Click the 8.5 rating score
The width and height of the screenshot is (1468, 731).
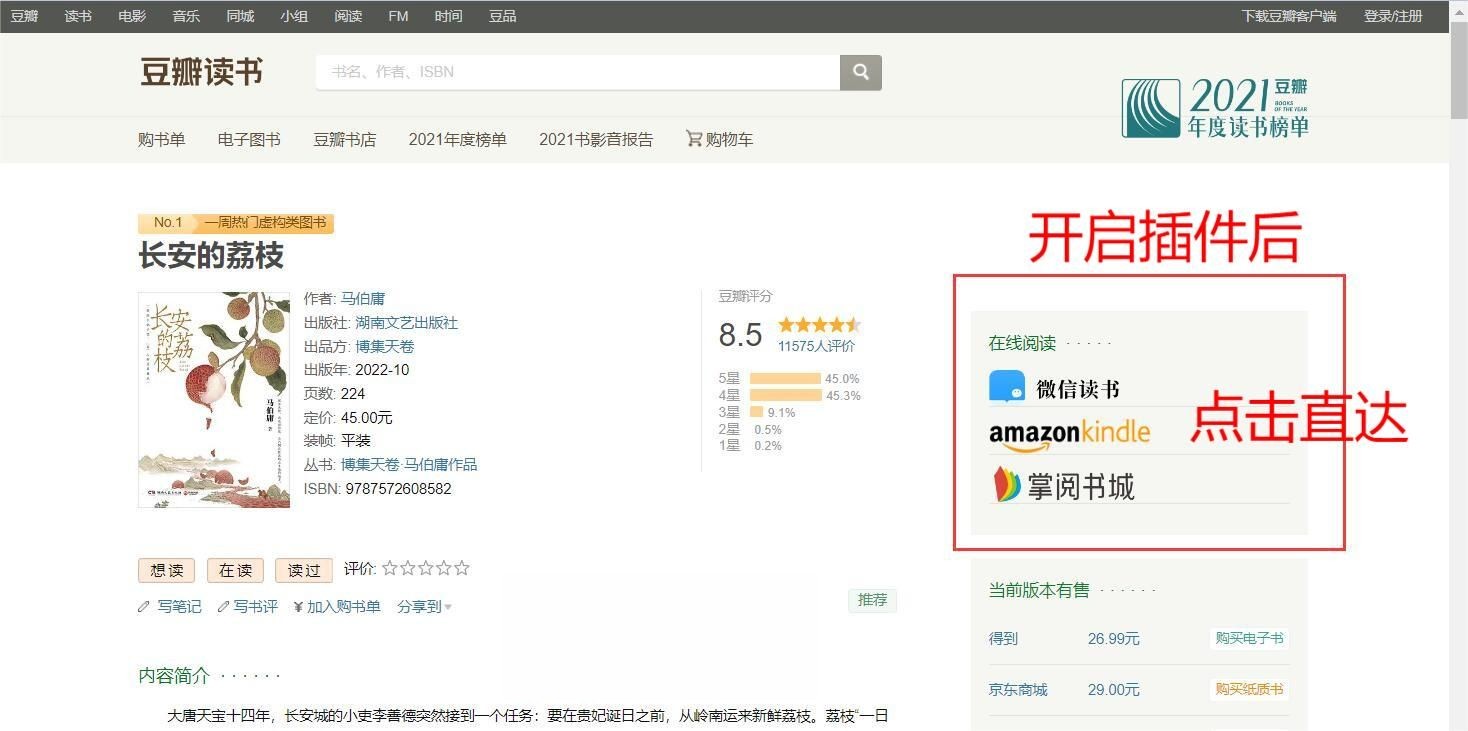740,335
